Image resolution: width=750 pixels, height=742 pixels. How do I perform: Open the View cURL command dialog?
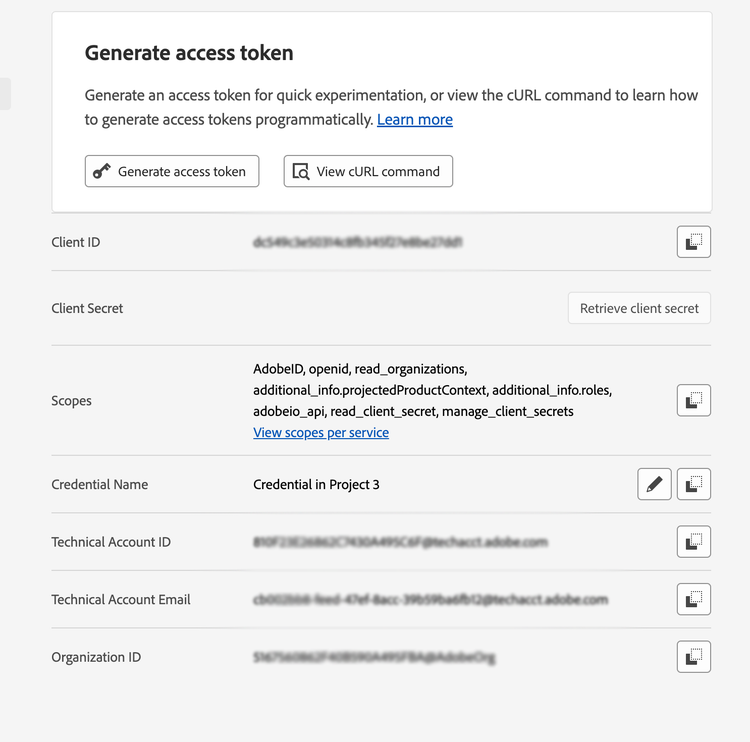(x=368, y=171)
